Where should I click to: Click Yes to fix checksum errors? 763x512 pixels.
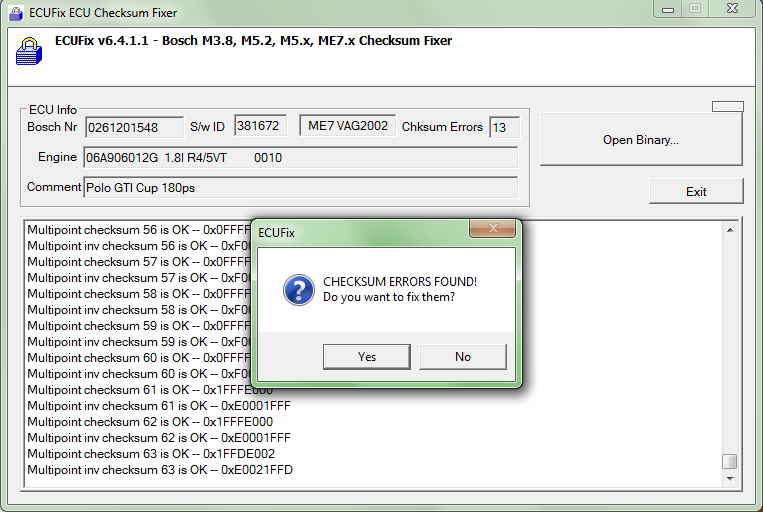pyautogui.click(x=366, y=357)
